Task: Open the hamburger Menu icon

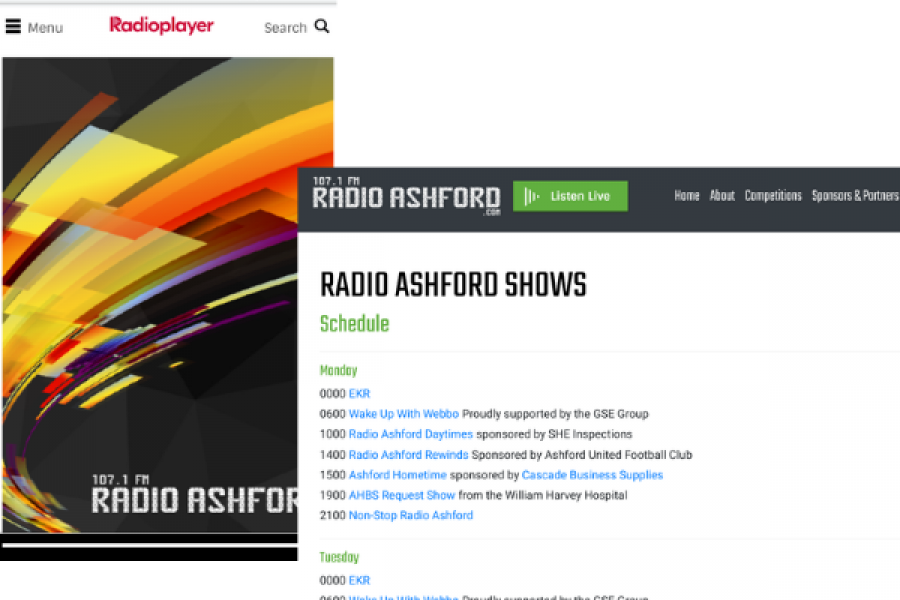Action: pos(14,27)
